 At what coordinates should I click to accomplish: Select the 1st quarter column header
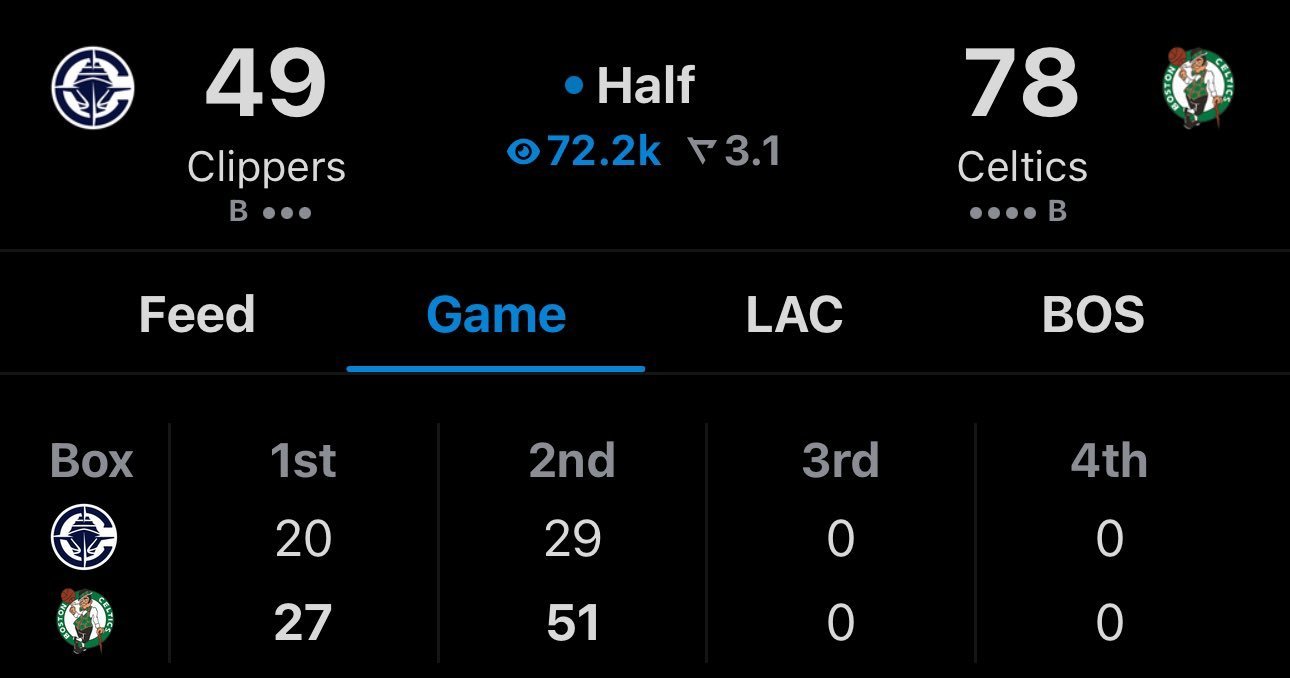(303, 461)
